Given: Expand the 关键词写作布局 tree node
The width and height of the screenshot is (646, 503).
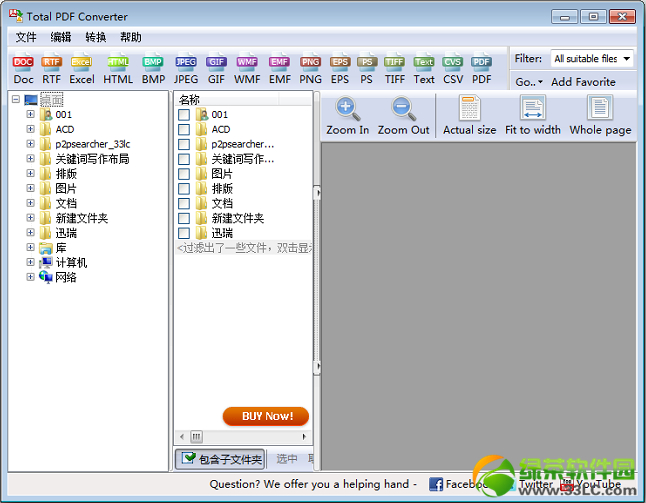Looking at the screenshot, I should click(30, 158).
